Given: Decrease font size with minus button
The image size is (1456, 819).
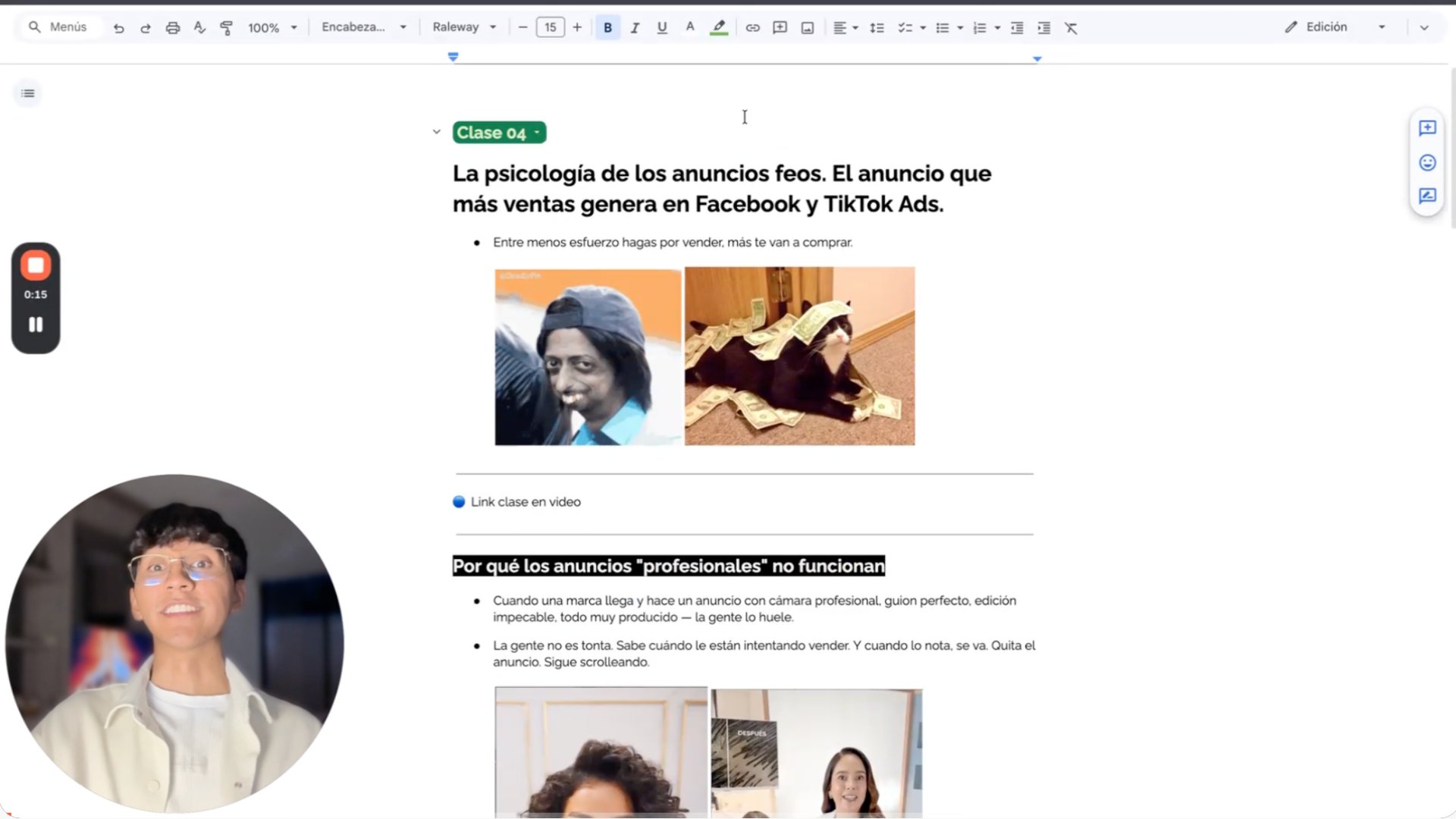Looking at the screenshot, I should (522, 27).
